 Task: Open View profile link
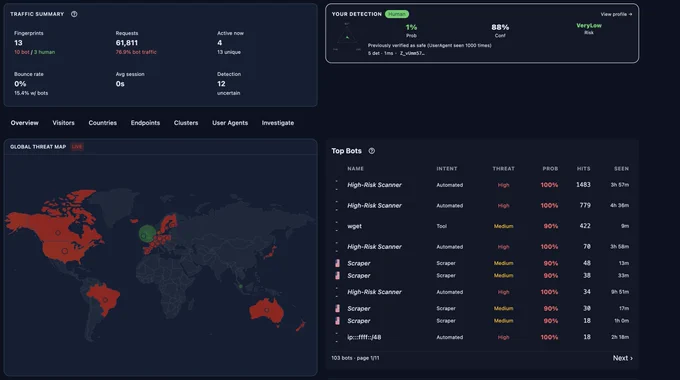(616, 14)
